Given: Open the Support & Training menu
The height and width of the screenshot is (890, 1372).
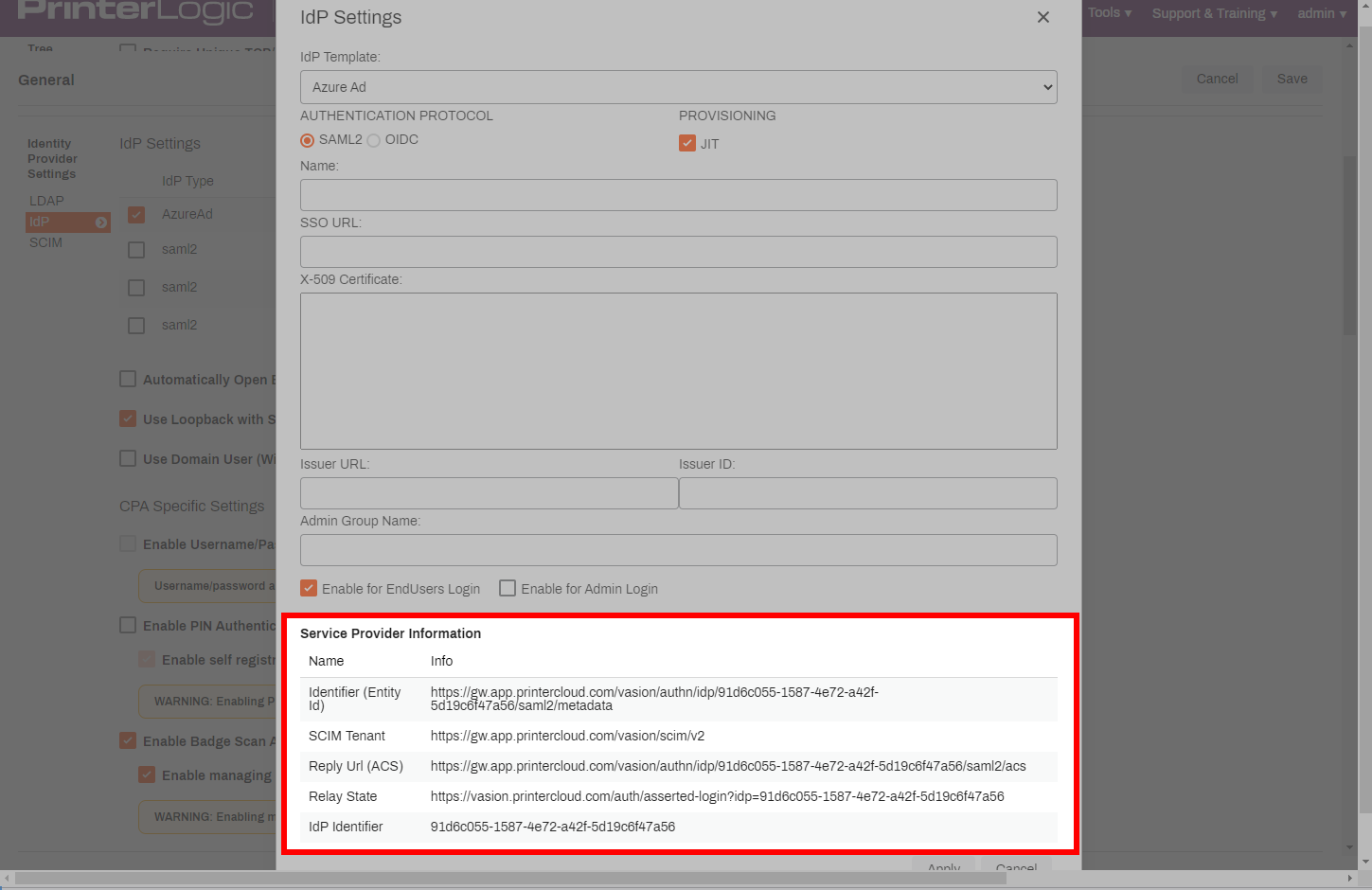Looking at the screenshot, I should [x=1214, y=13].
